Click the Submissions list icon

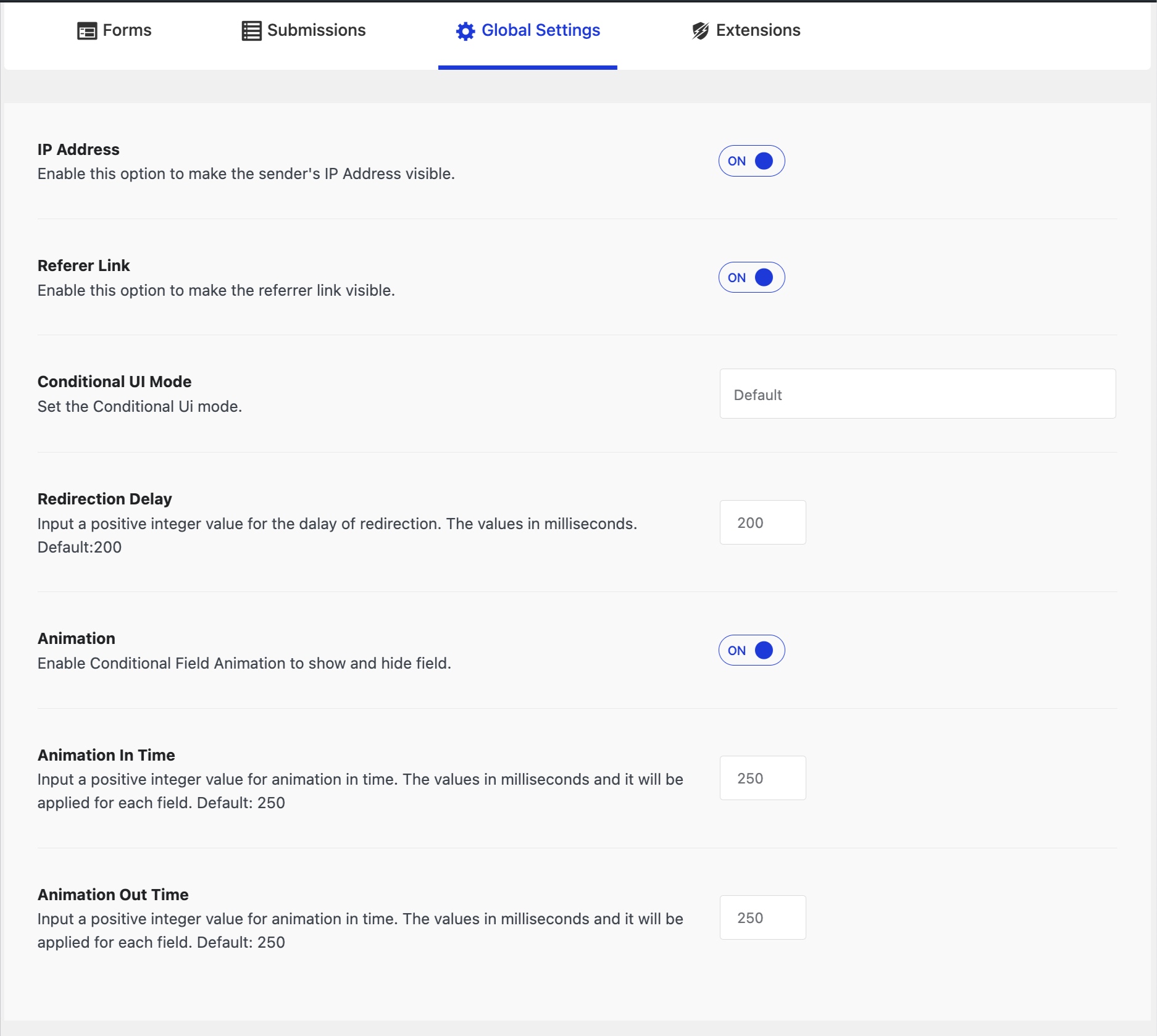click(251, 31)
